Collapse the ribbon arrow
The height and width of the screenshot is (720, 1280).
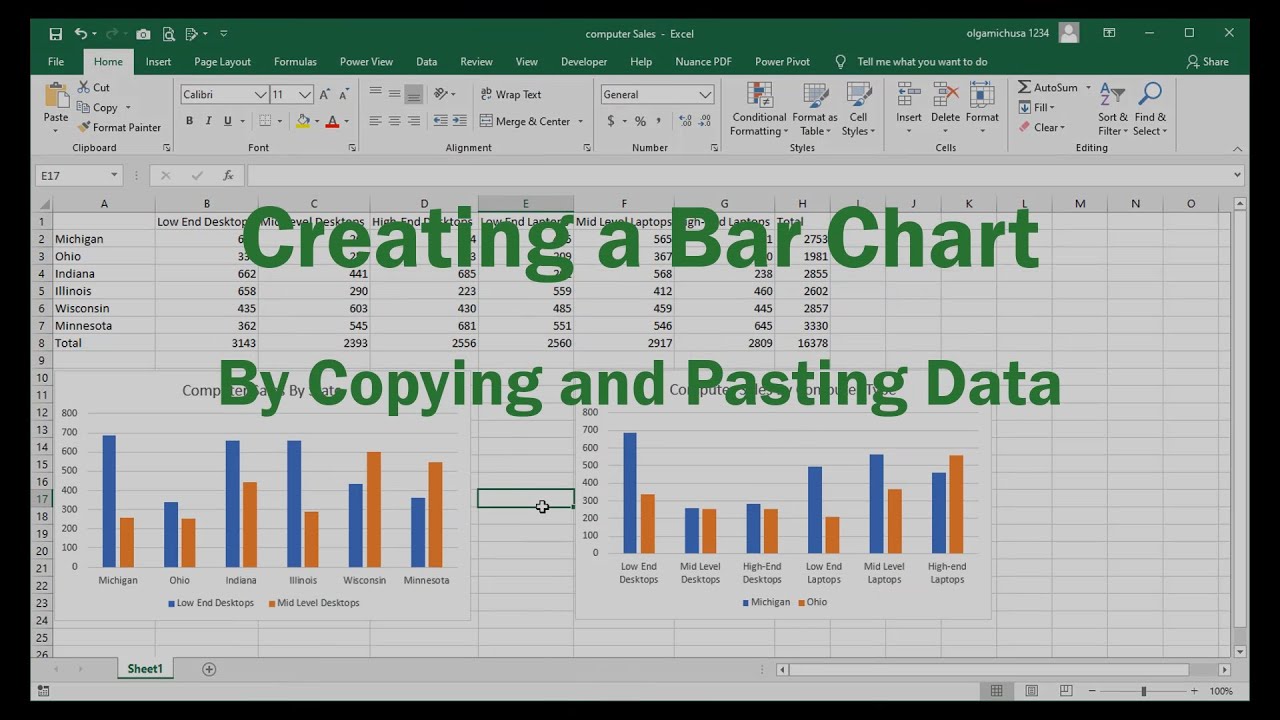click(x=1237, y=148)
